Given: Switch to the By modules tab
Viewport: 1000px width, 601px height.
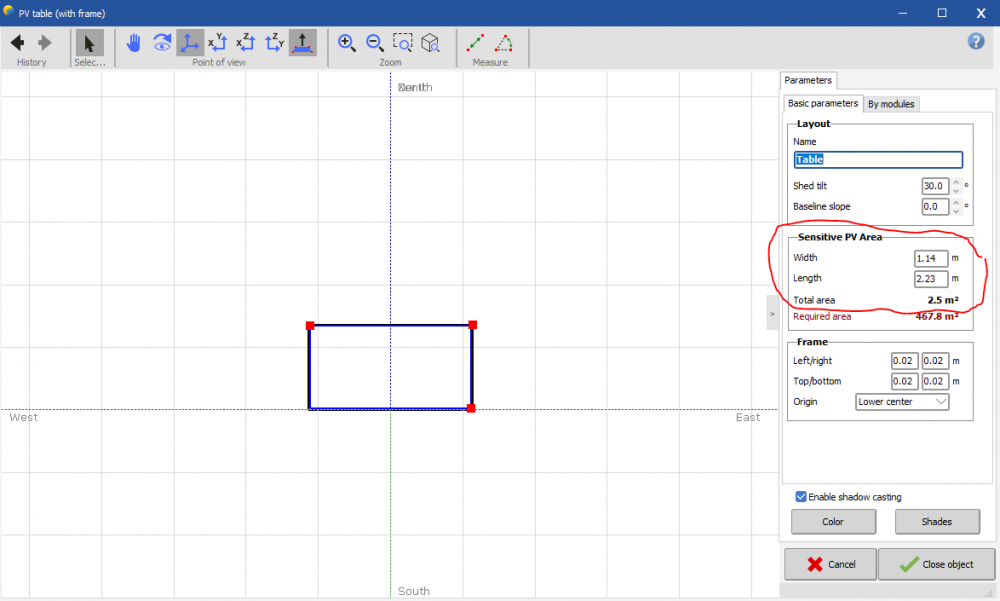Looking at the screenshot, I should coord(891,104).
